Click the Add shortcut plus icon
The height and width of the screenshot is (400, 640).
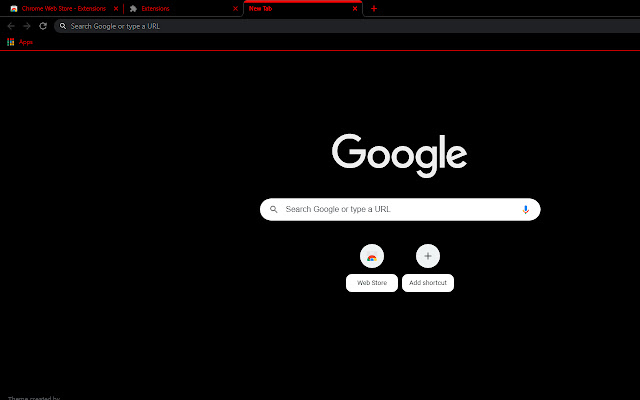[x=428, y=256]
